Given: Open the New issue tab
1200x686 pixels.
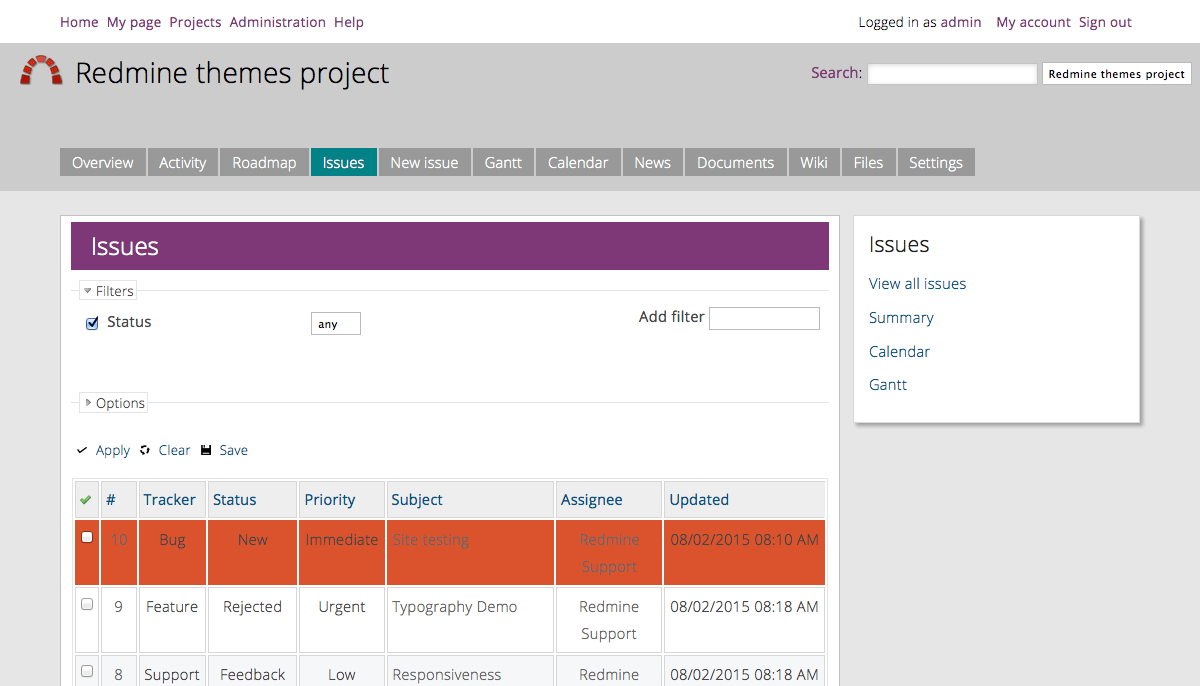Looking at the screenshot, I should point(425,163).
